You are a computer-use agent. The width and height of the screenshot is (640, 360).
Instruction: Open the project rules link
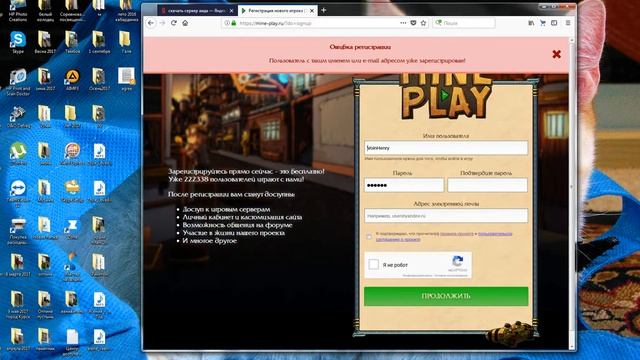[457, 234]
